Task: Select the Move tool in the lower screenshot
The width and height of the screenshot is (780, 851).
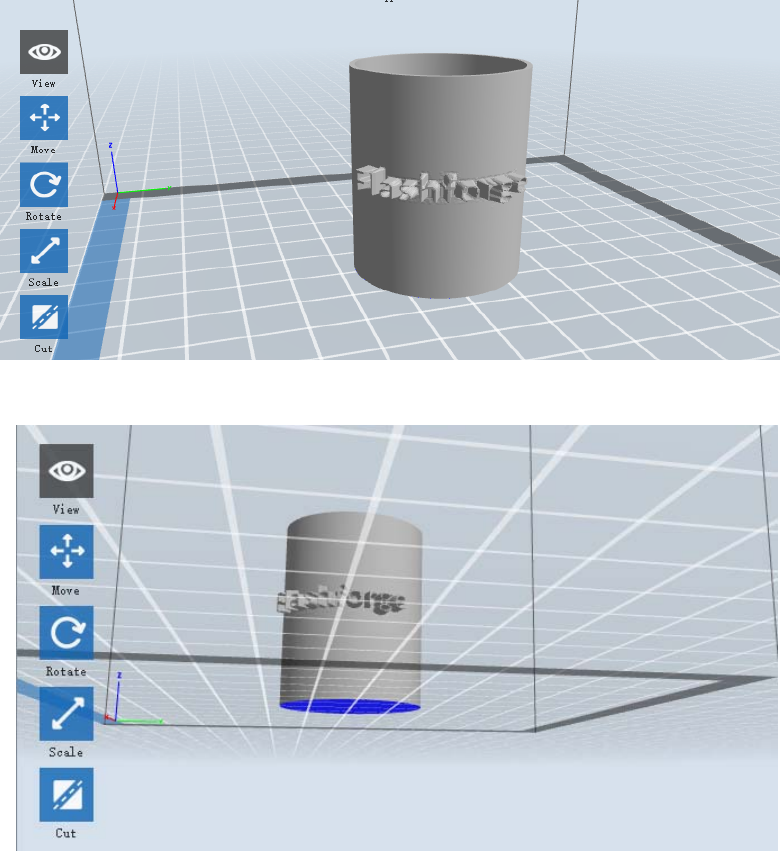Action: [66, 551]
